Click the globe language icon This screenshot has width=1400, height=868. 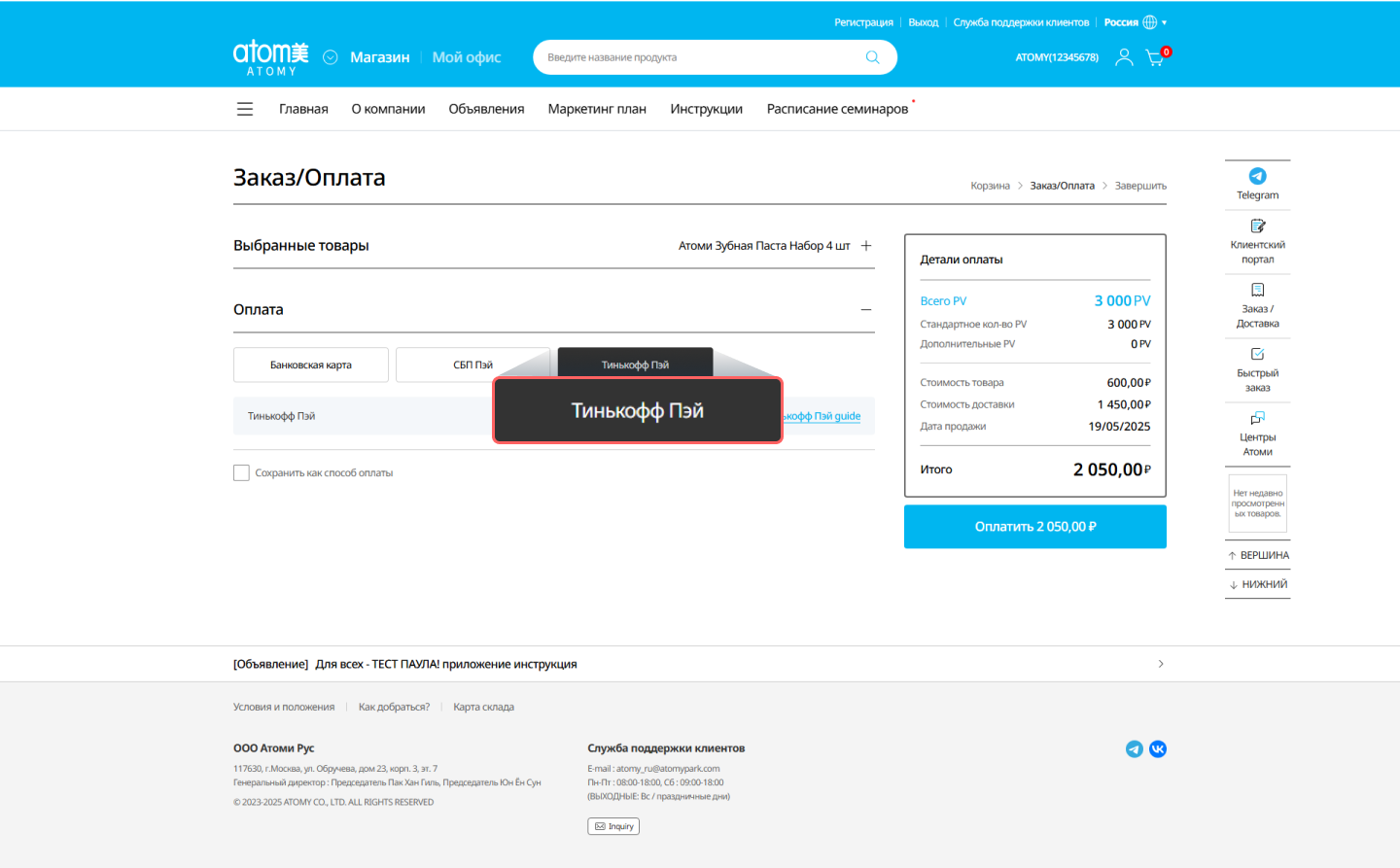(1150, 22)
